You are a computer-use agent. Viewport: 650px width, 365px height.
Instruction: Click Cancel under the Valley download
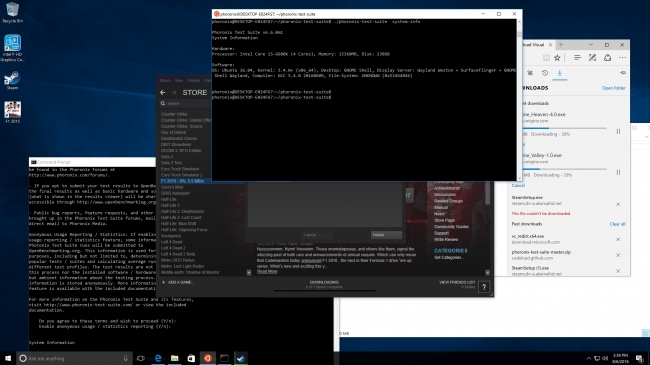[518, 185]
